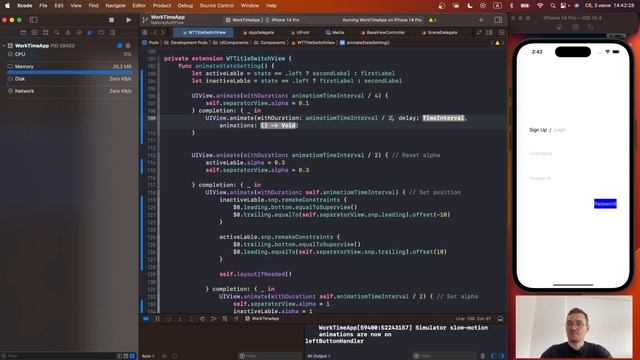The image size is (640, 360).
Task: Switch to the Media tab
Action: (335, 33)
